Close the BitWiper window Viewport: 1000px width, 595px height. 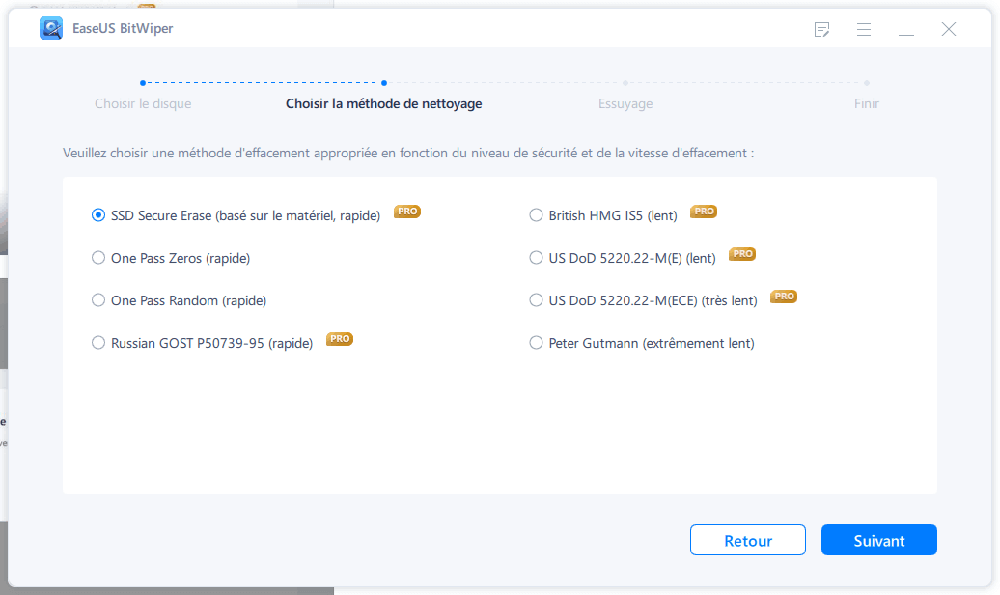948,29
